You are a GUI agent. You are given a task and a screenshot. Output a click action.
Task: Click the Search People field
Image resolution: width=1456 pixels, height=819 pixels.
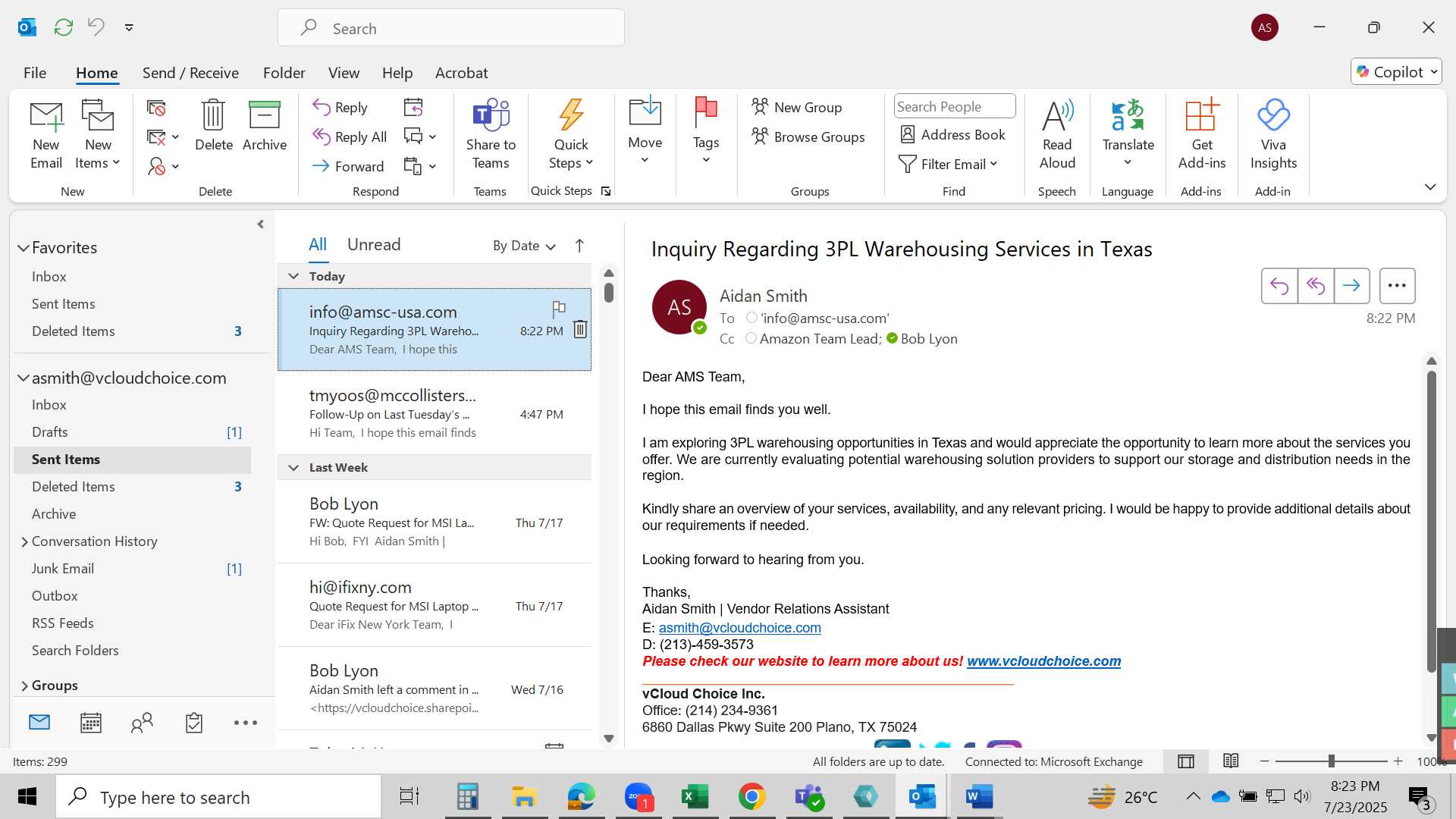[955, 106]
